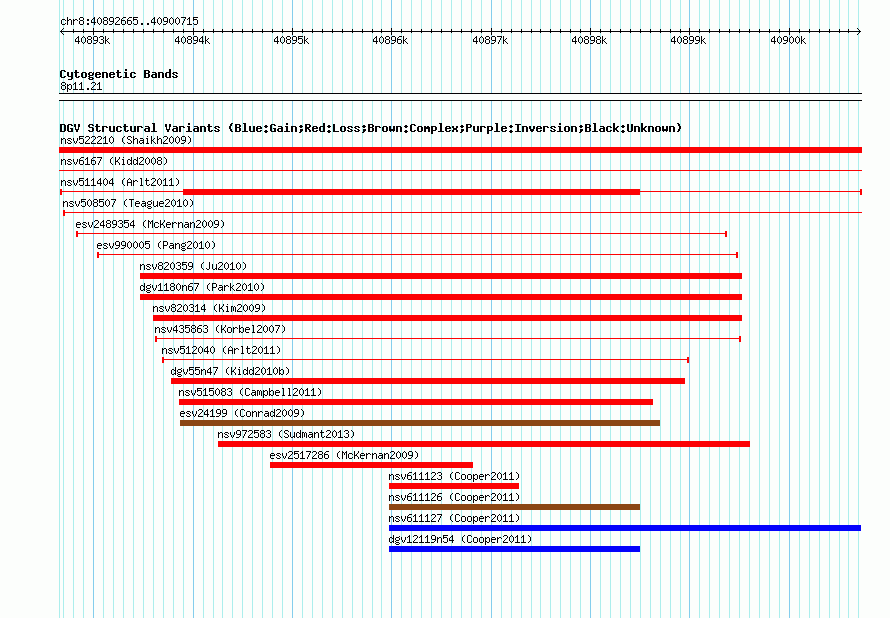Select the esv24199 brown complex bar
Screen dimensions: 890x618
(x=420, y=423)
